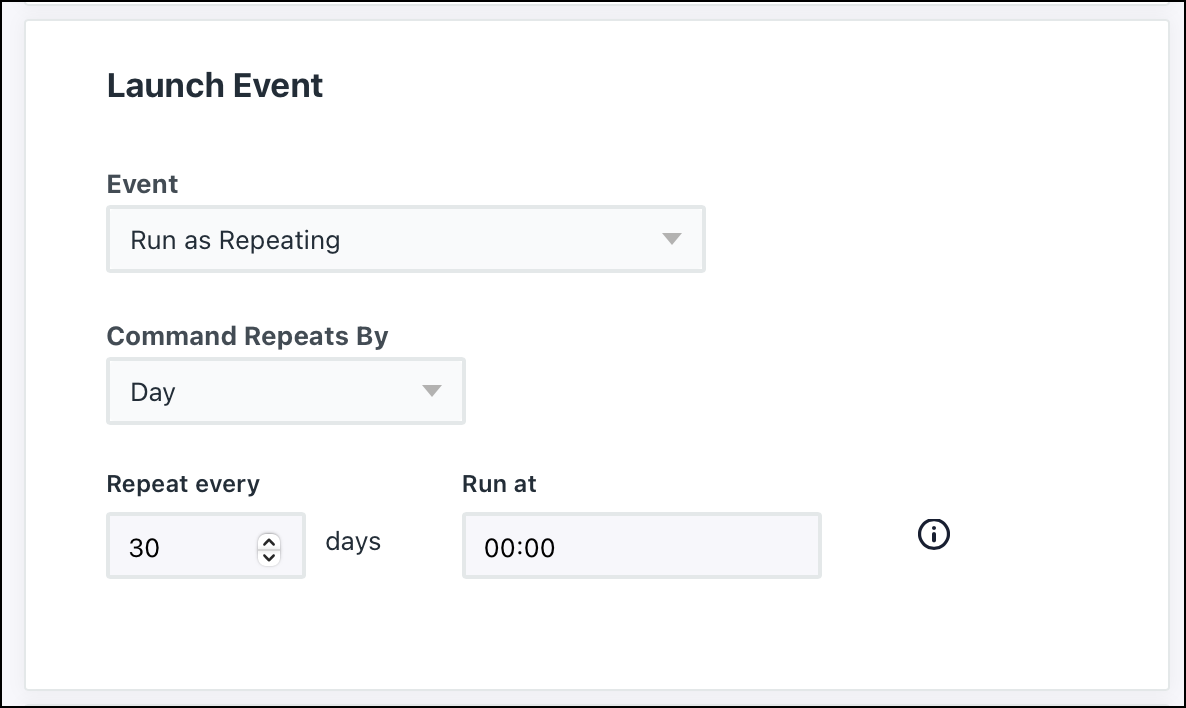This screenshot has height=708, width=1186.
Task: Click the Run at time field
Action: 640,546
